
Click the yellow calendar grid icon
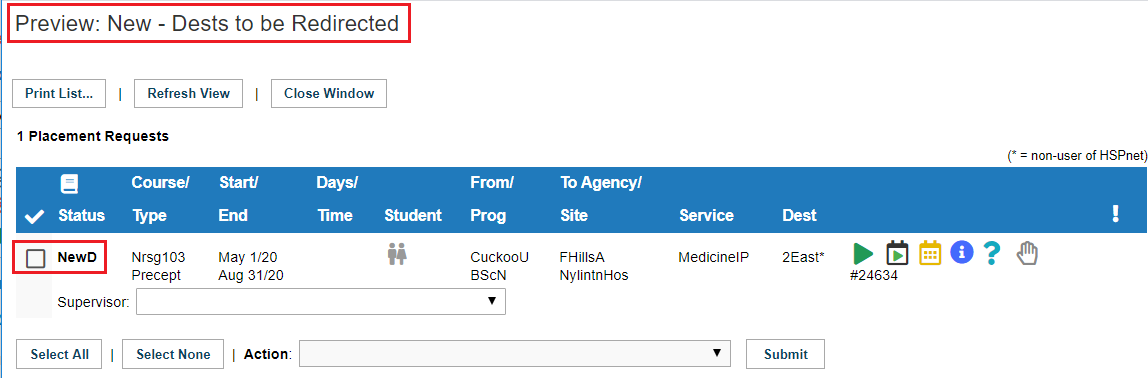coord(930,253)
